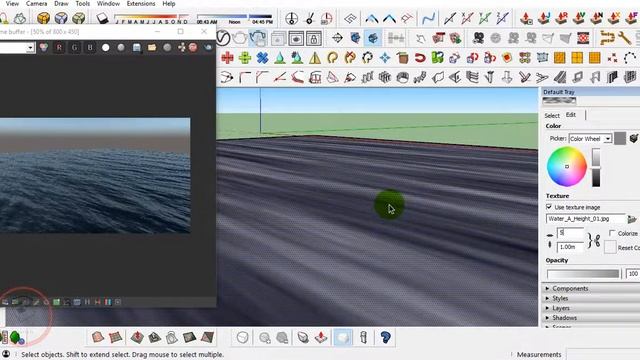Image resolution: width=640 pixels, height=360 pixels.
Task: Open the Extensions menu
Action: [x=141, y=4]
